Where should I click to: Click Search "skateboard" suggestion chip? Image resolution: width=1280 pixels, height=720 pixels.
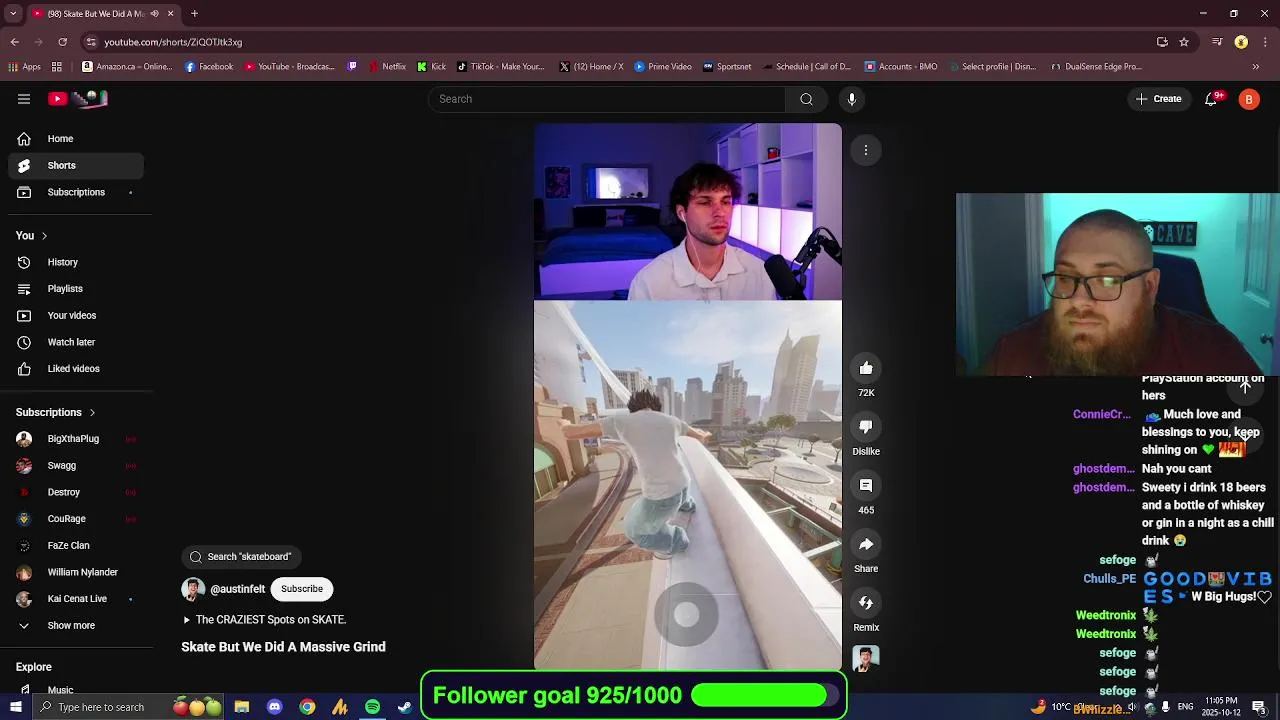tap(240, 557)
